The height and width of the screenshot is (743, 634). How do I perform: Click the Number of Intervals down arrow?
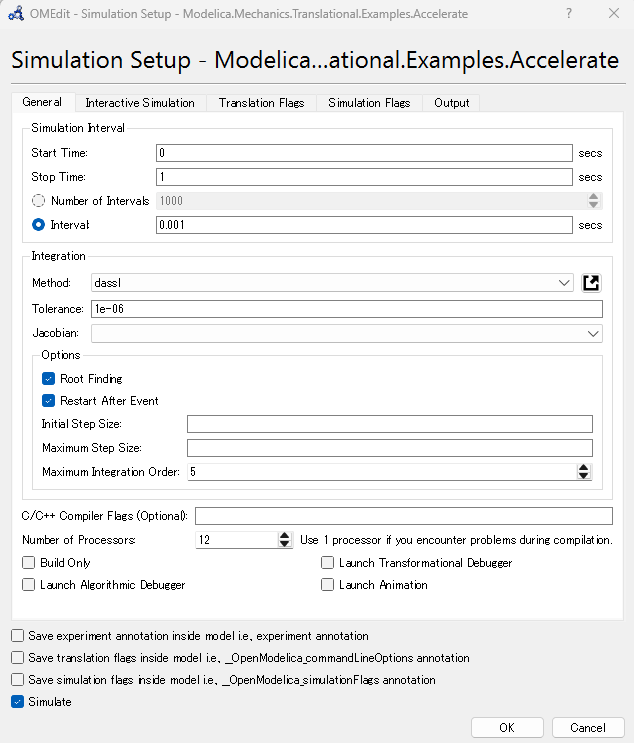pos(593,205)
